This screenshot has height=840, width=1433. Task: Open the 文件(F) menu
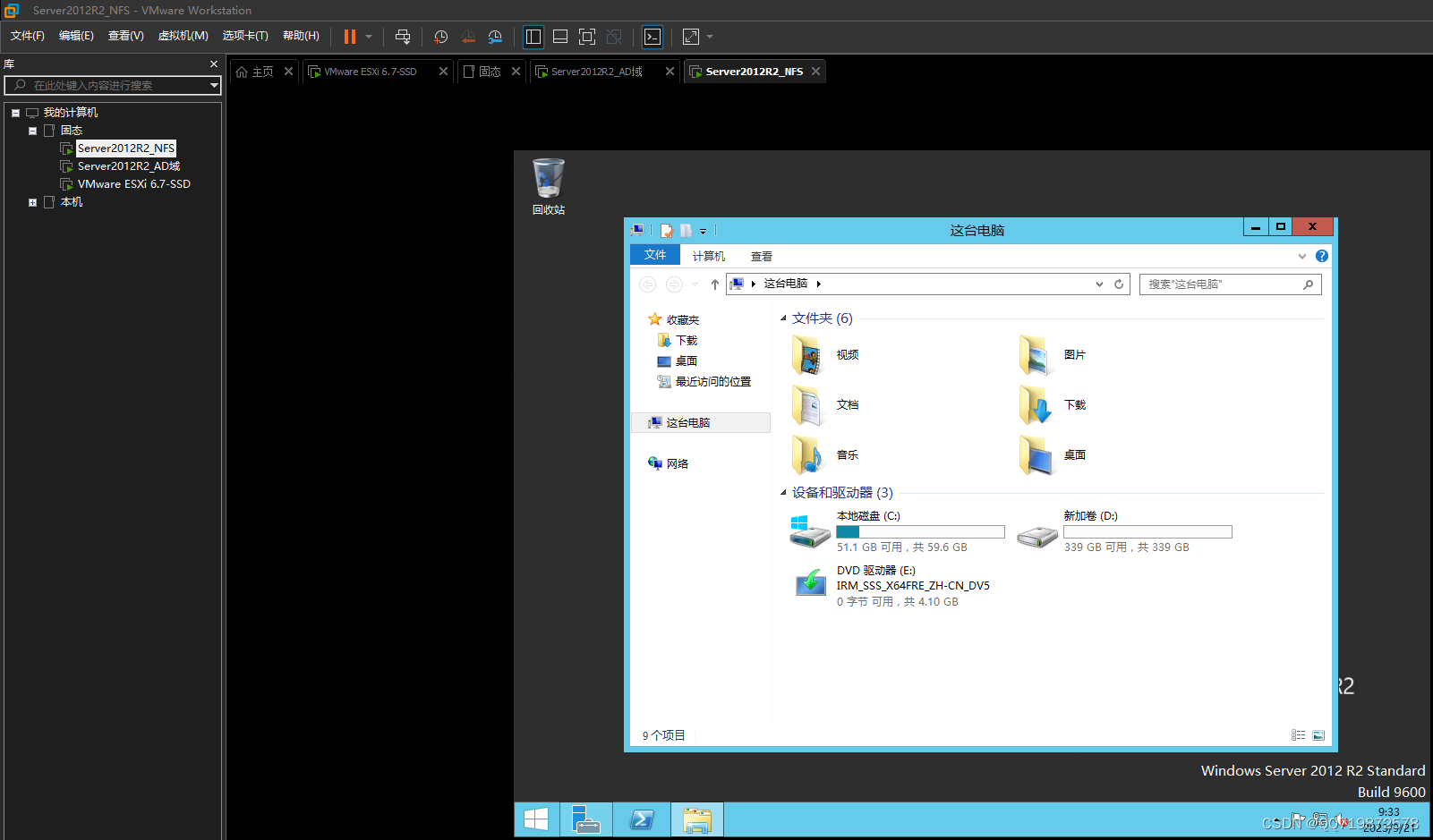click(28, 36)
